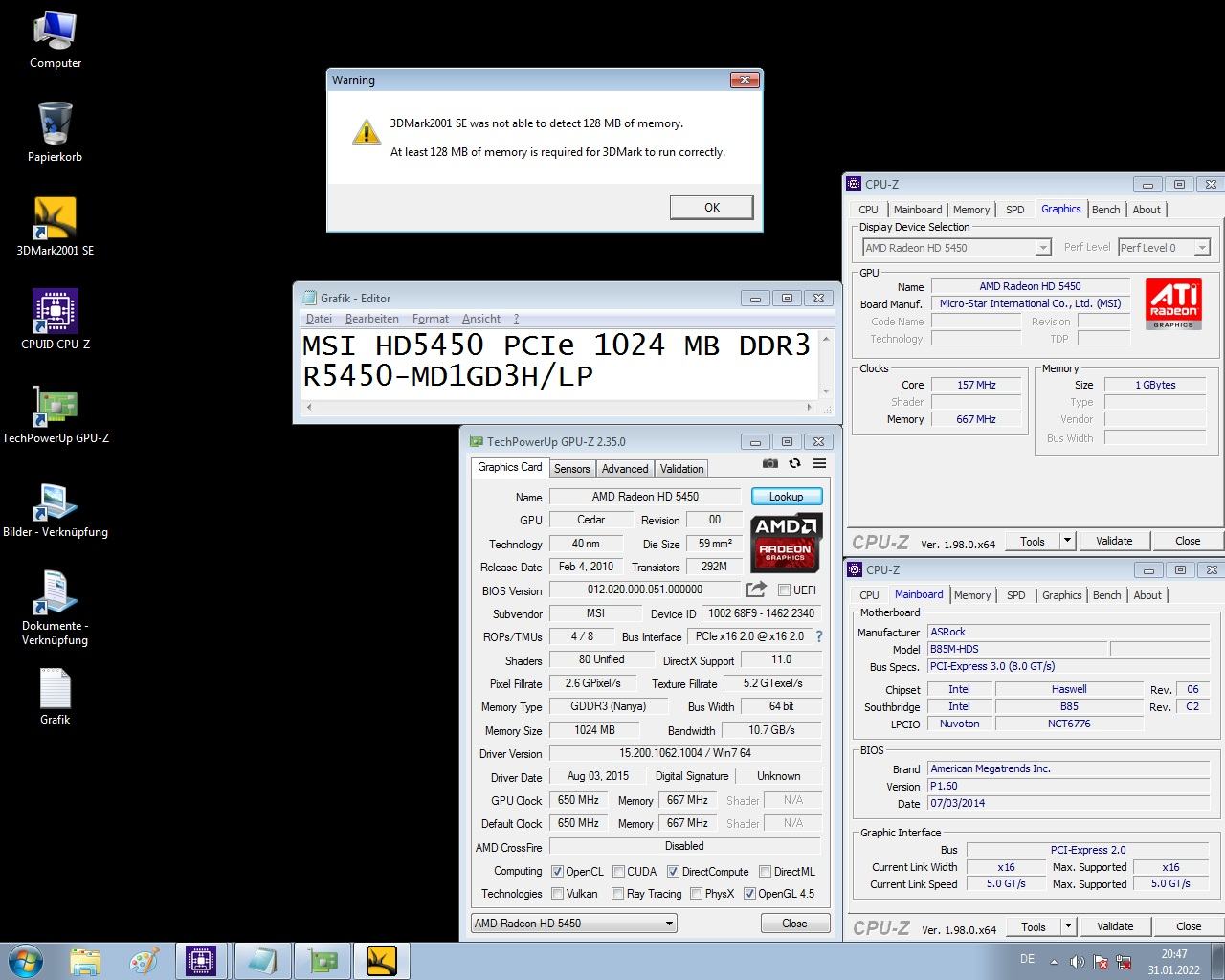
Task: Click the DE language indicator in taskbar
Action: point(1027,959)
